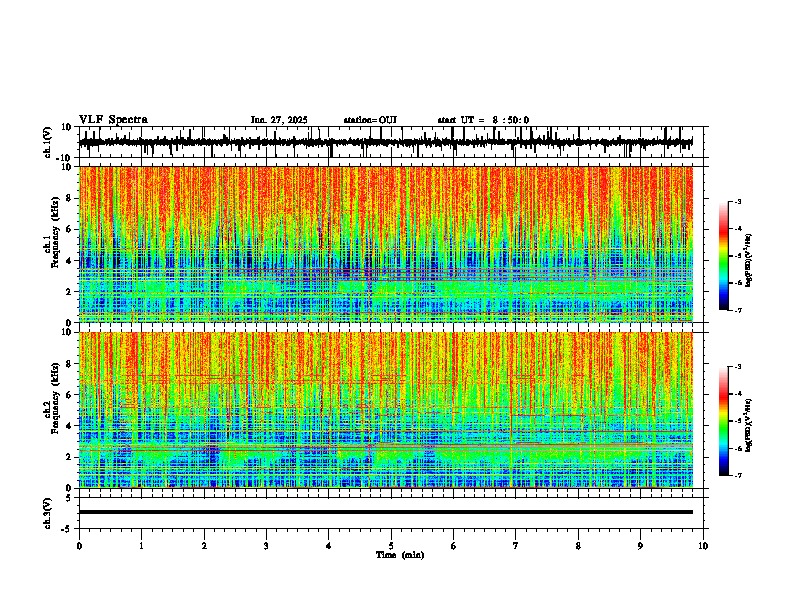This screenshot has height=612, width=792.
Task: Click the 'VLF Spectra' plot title
Action: pyautogui.click(x=113, y=120)
